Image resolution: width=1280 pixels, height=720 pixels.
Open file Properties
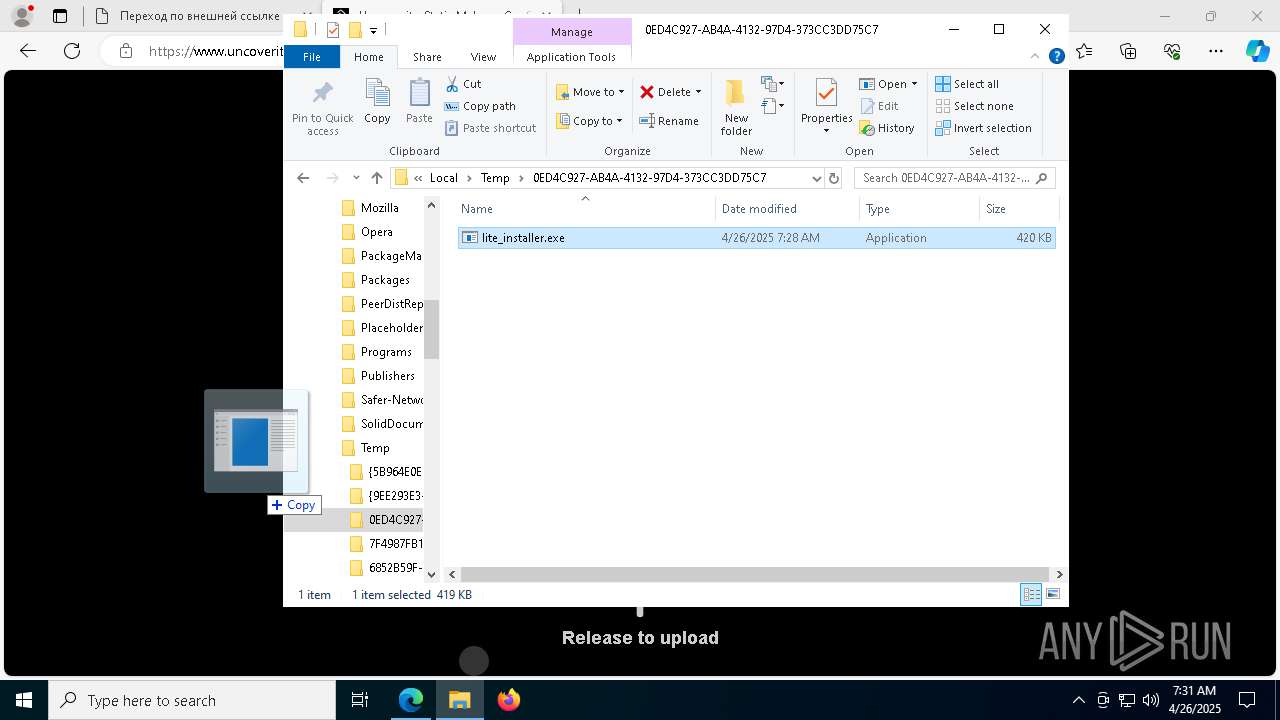coord(826,107)
